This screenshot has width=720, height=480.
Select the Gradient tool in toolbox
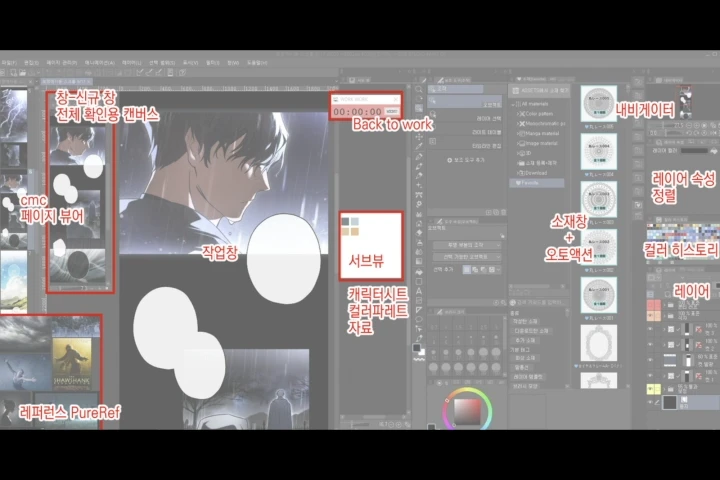pyautogui.click(x=419, y=262)
